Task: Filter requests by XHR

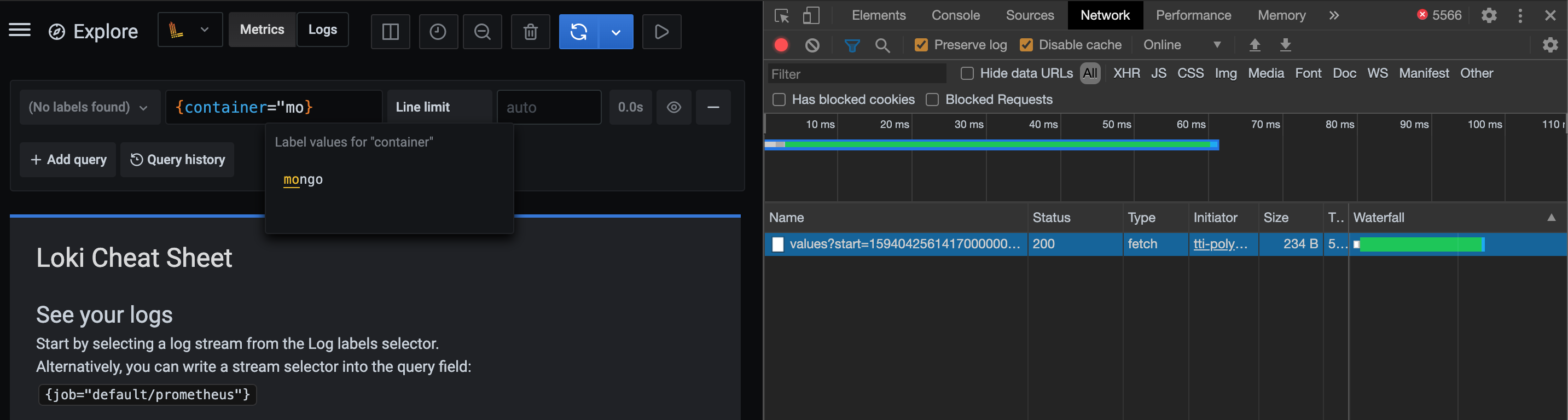Action: pyautogui.click(x=1126, y=74)
